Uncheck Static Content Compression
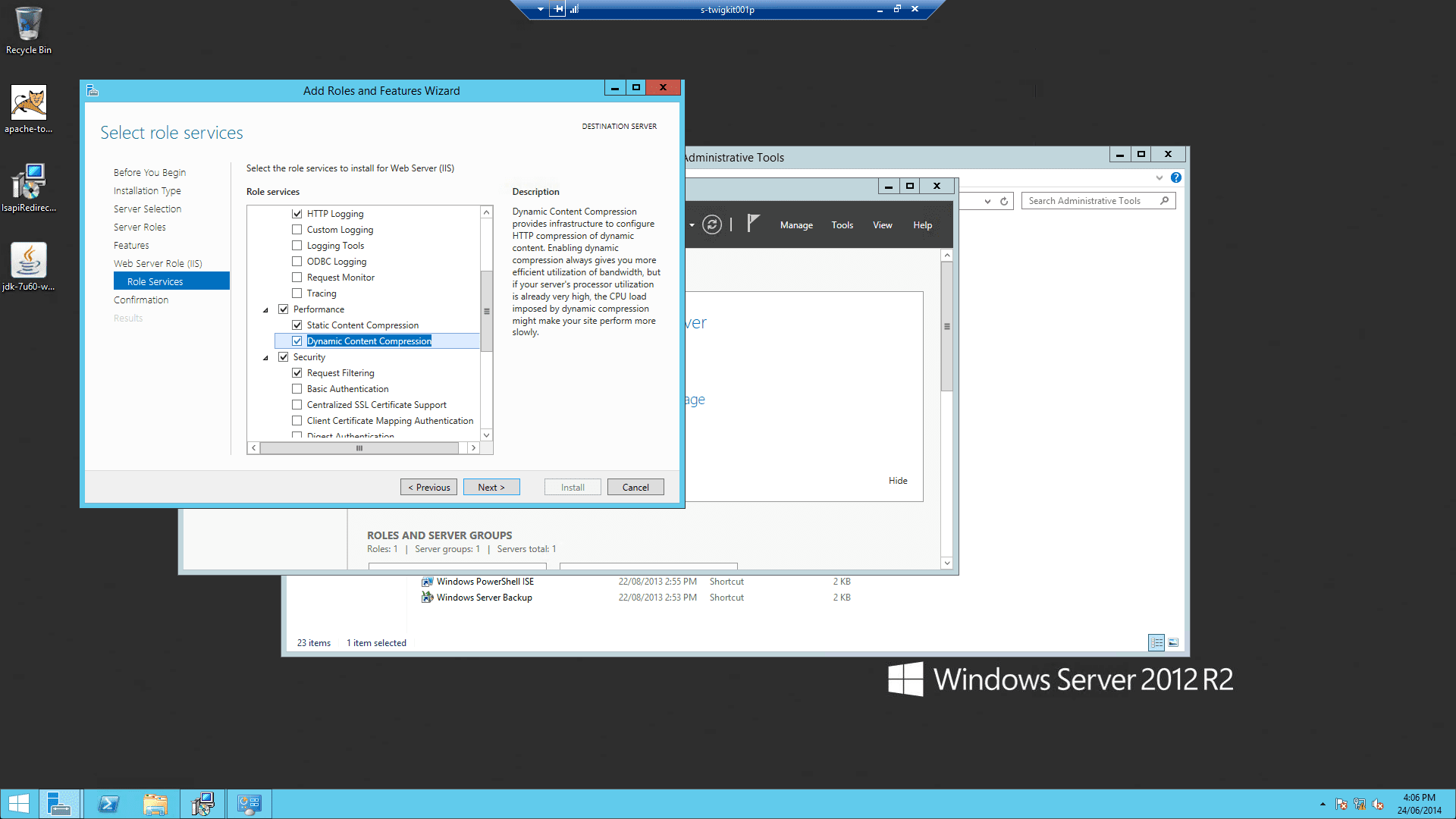This screenshot has width=1456, height=819. pyautogui.click(x=297, y=325)
